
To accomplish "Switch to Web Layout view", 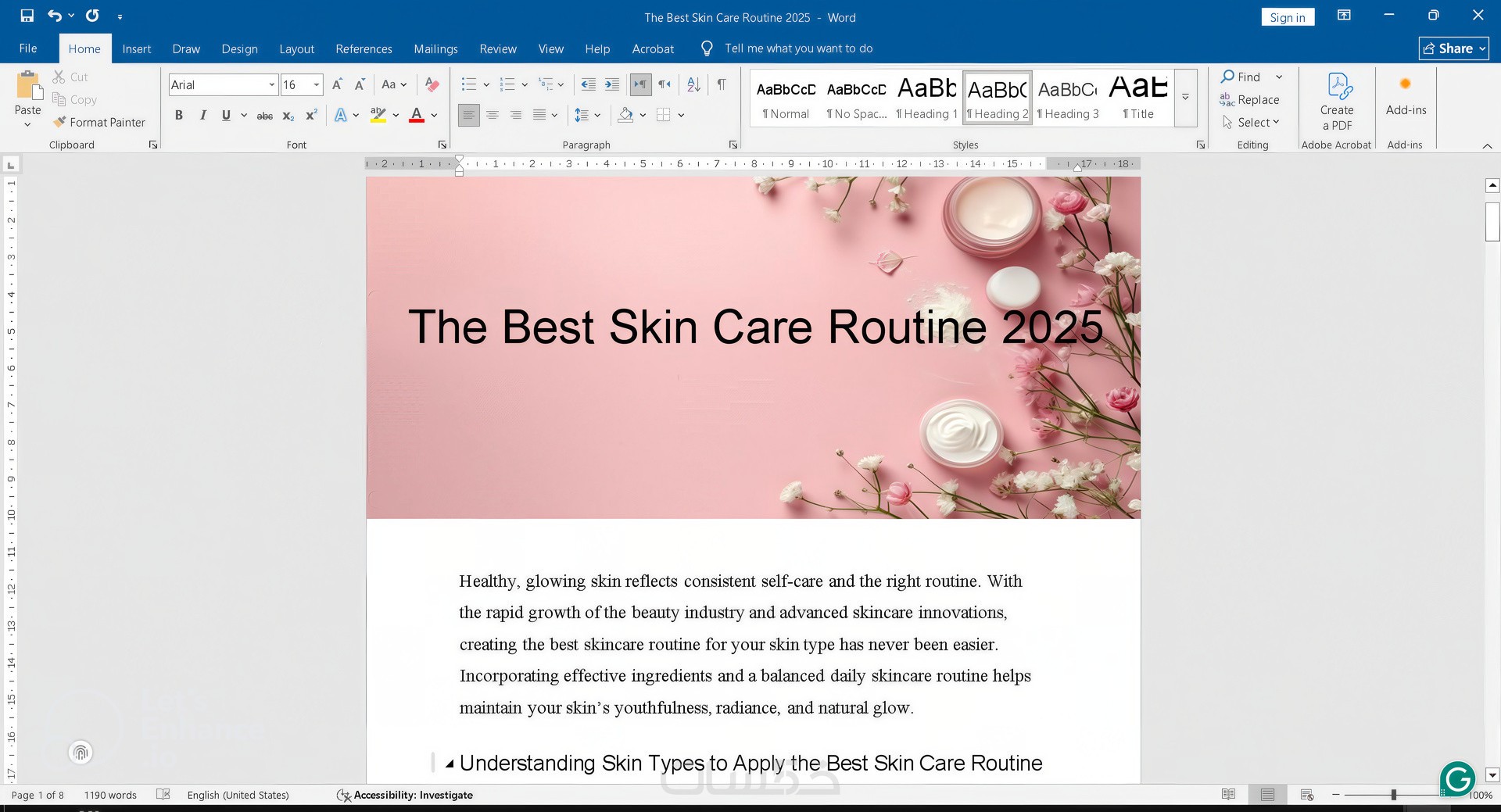I will pyautogui.click(x=1307, y=795).
